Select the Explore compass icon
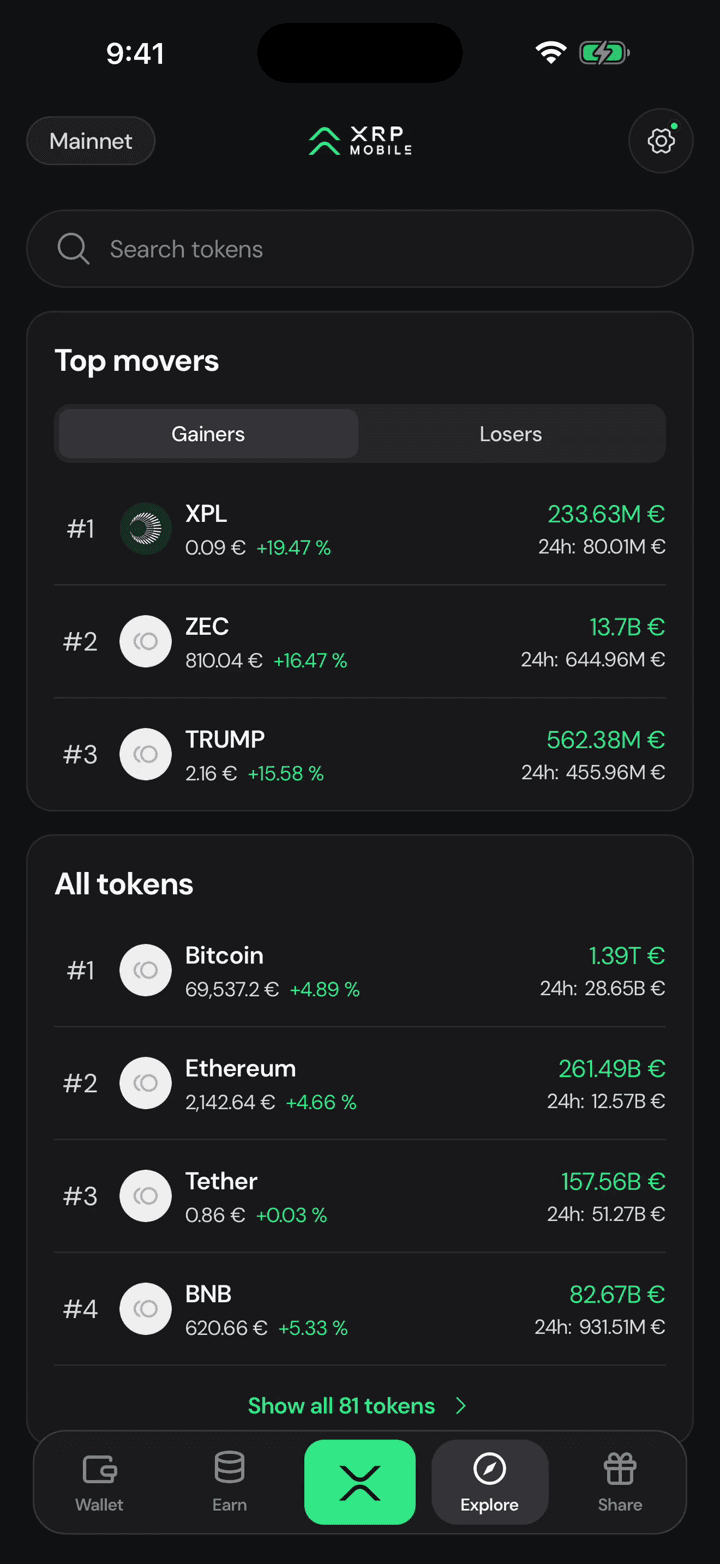This screenshot has width=720, height=1564. 489,1469
